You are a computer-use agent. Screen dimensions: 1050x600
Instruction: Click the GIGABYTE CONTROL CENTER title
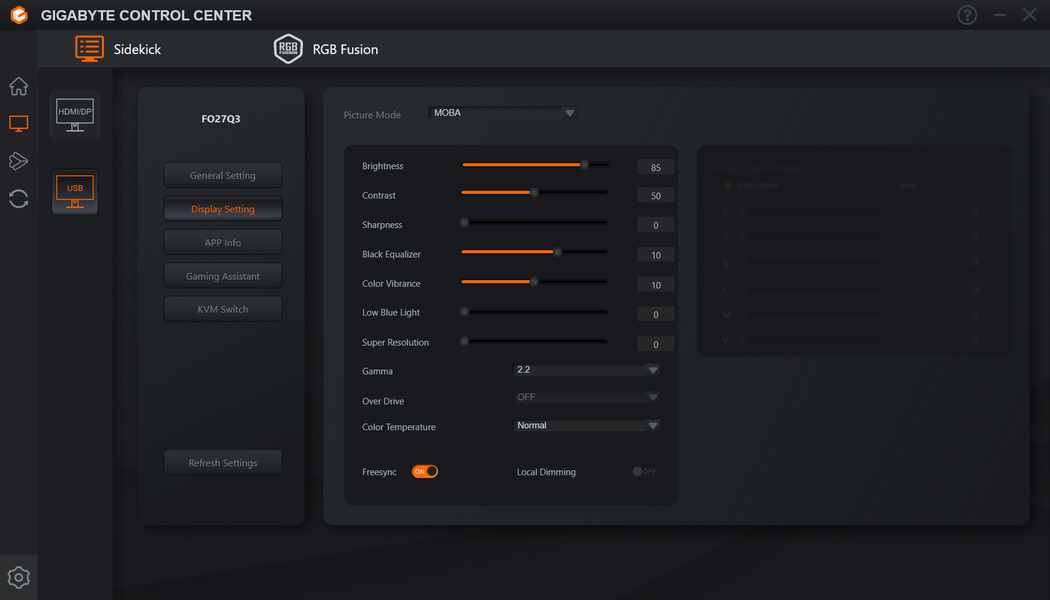[x=147, y=15]
